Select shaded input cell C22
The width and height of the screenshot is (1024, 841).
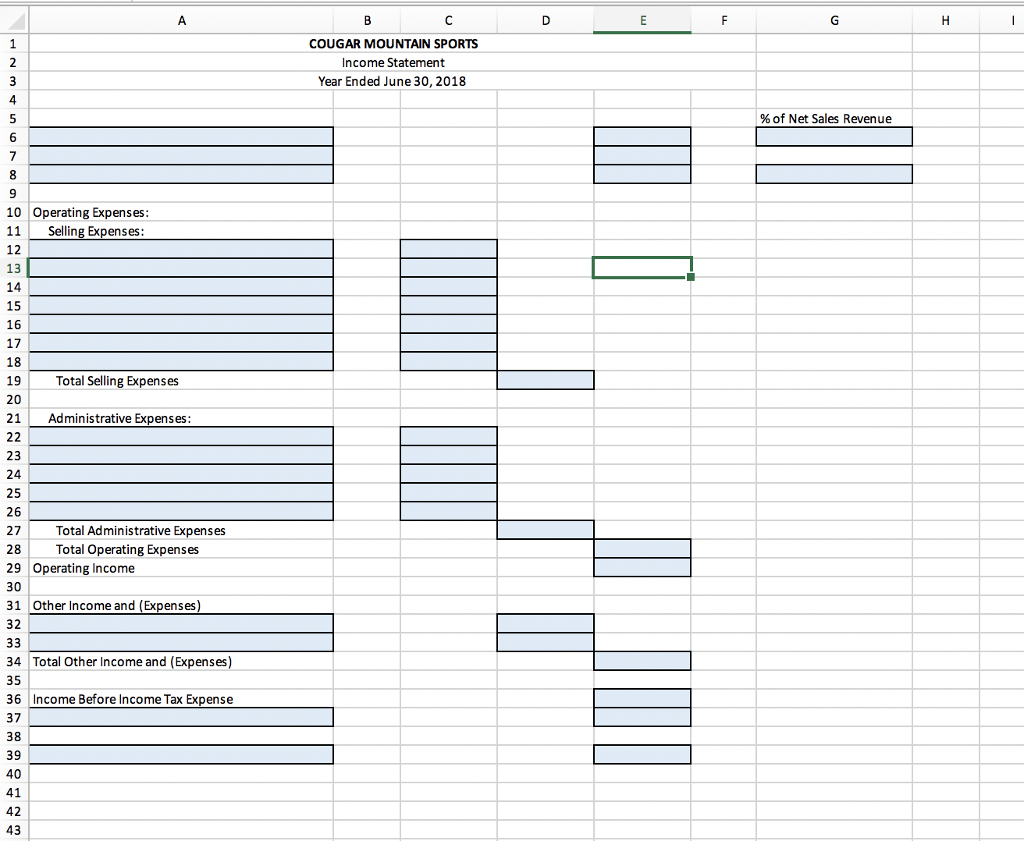(448, 436)
